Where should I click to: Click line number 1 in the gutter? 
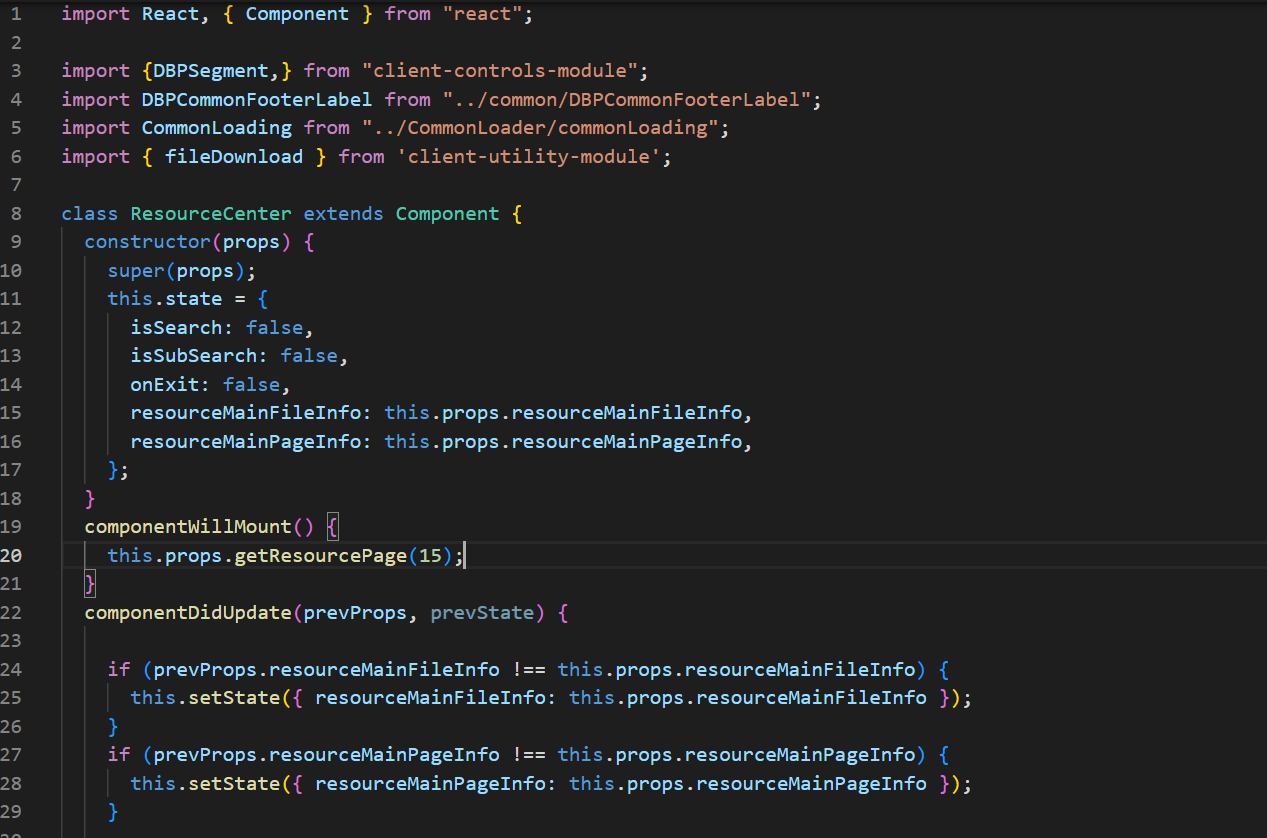pyautogui.click(x=16, y=14)
